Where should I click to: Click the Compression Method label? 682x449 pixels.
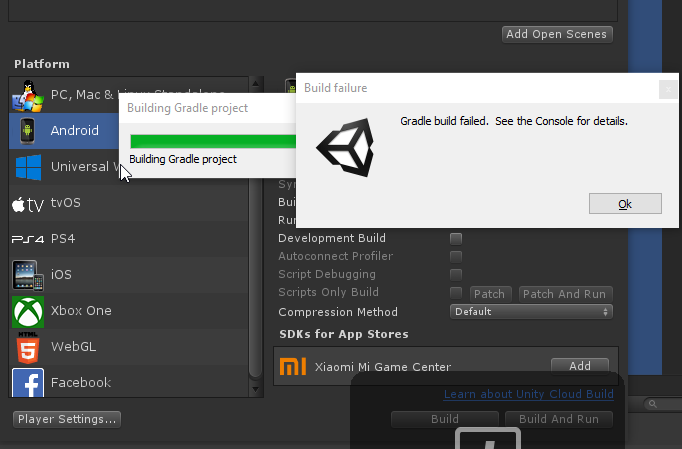(338, 312)
